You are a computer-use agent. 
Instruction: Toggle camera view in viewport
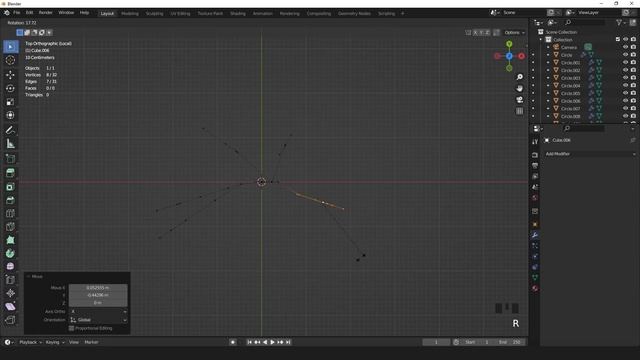click(x=520, y=100)
